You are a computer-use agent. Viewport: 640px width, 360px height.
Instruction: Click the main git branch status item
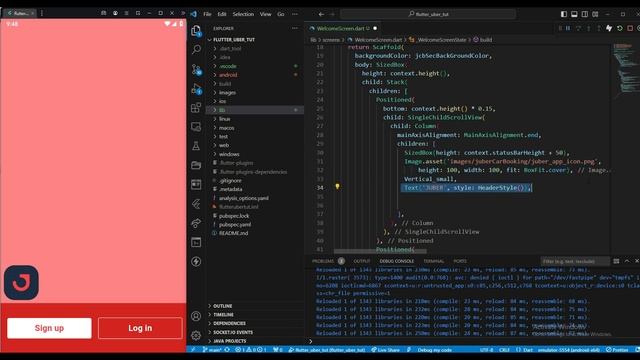tap(212, 350)
